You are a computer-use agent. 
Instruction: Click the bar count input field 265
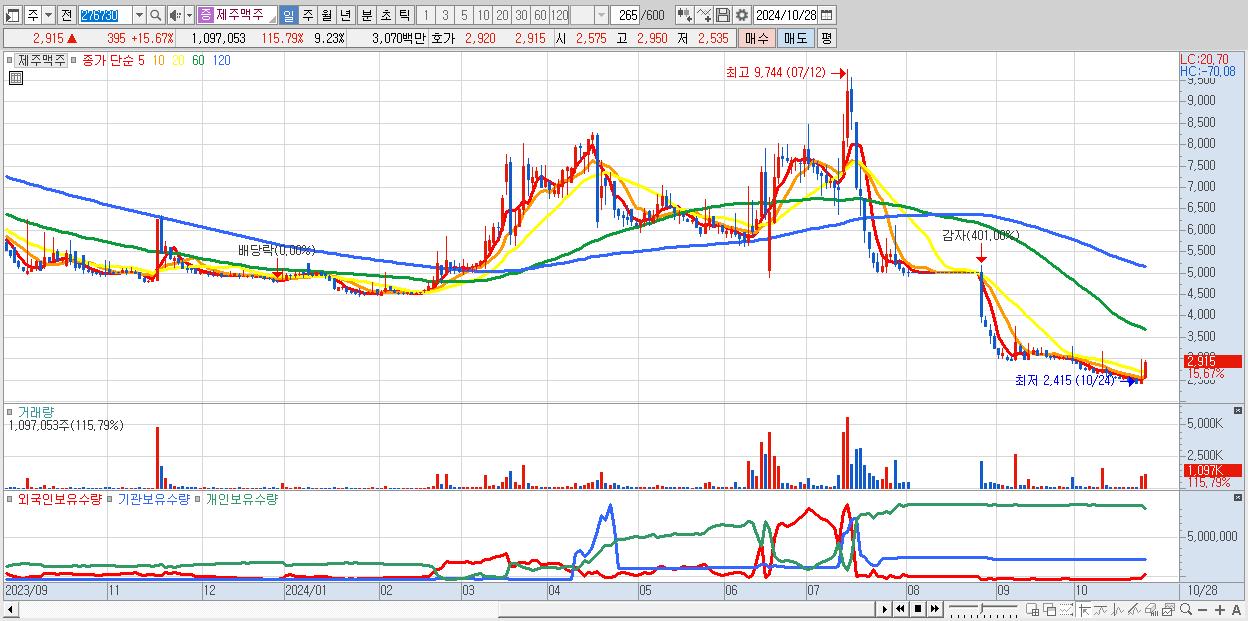coord(625,15)
